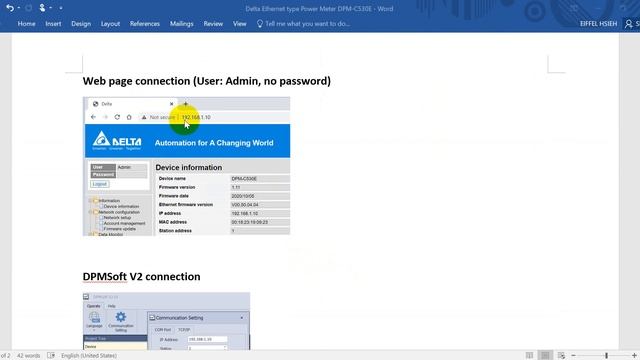Open the Touch/Mouse mode dropdown arrow

51,8
